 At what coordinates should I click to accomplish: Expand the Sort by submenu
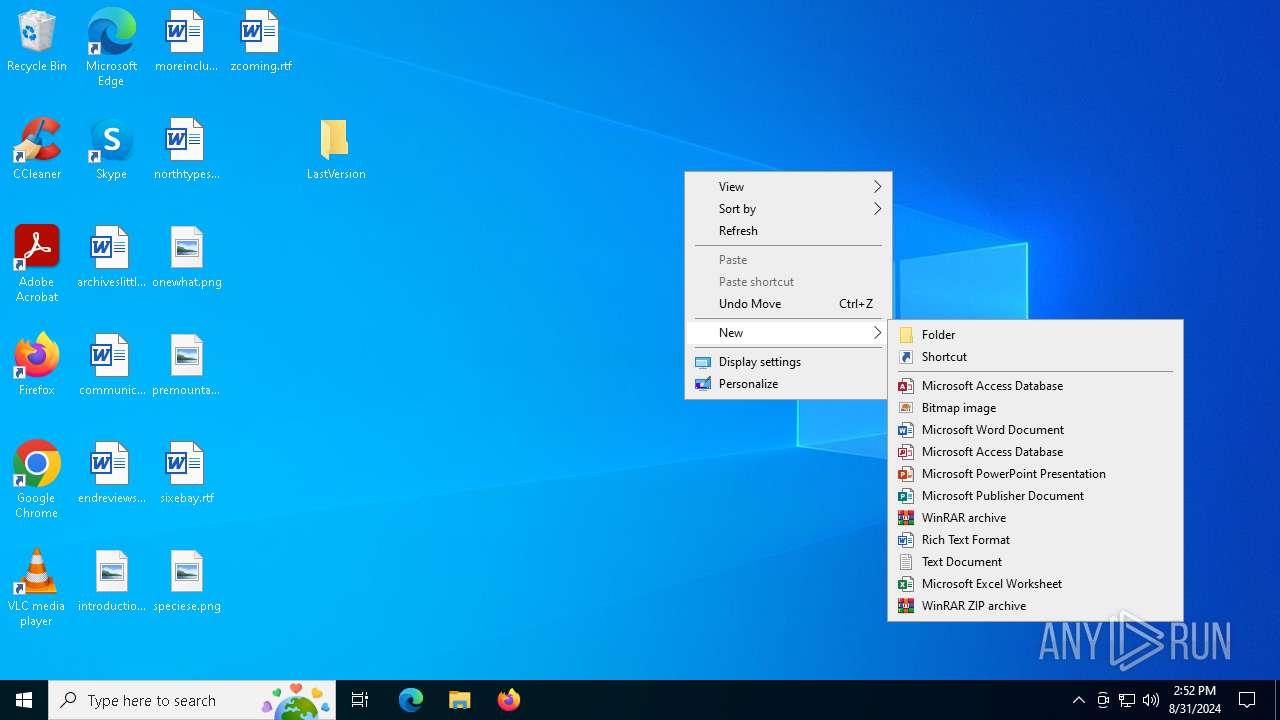788,209
